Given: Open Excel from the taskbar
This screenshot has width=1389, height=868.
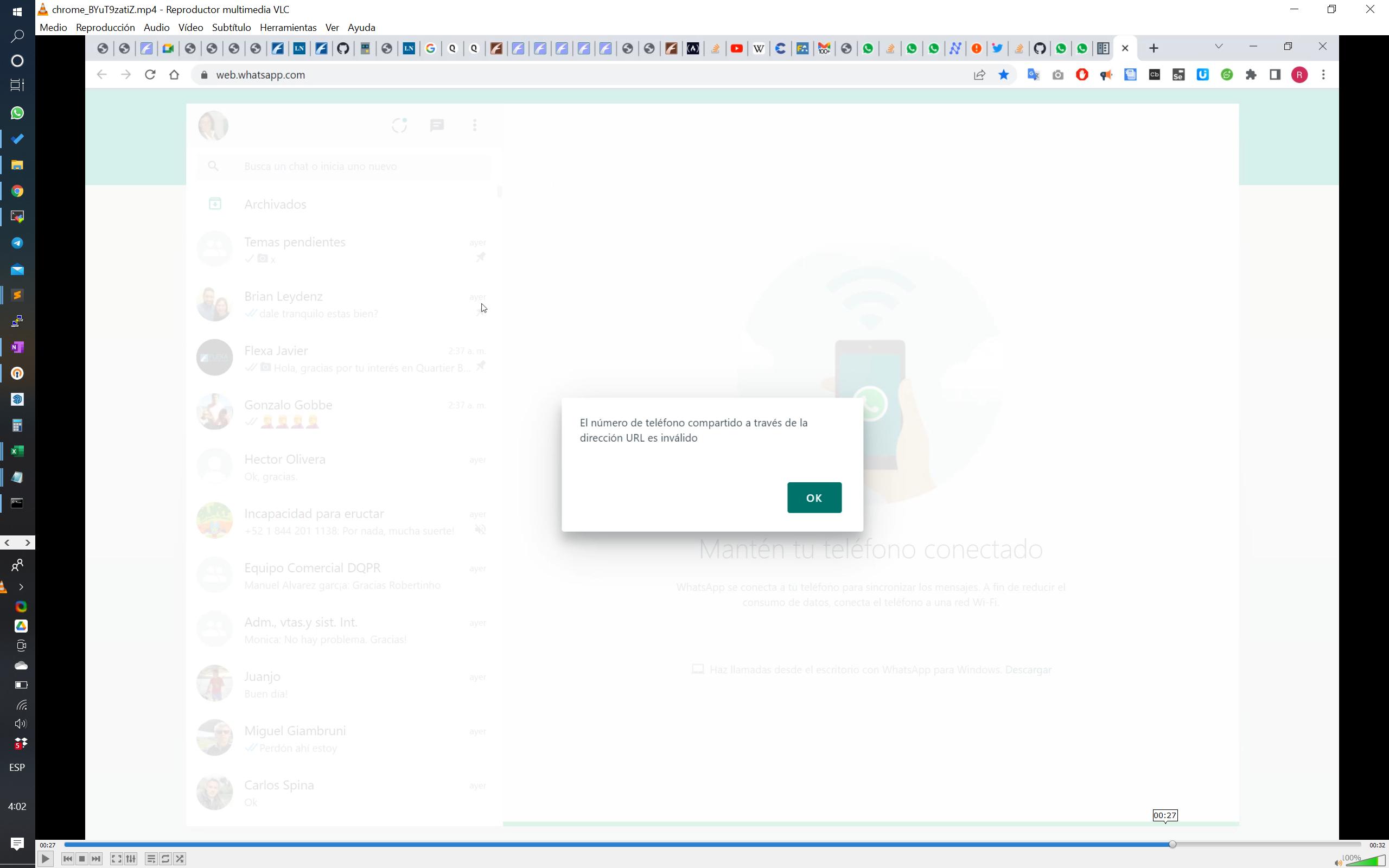Looking at the screenshot, I should (x=17, y=451).
